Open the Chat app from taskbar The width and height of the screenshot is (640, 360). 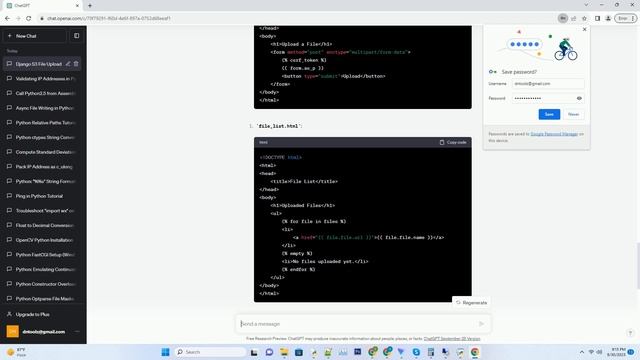[x=269, y=352]
